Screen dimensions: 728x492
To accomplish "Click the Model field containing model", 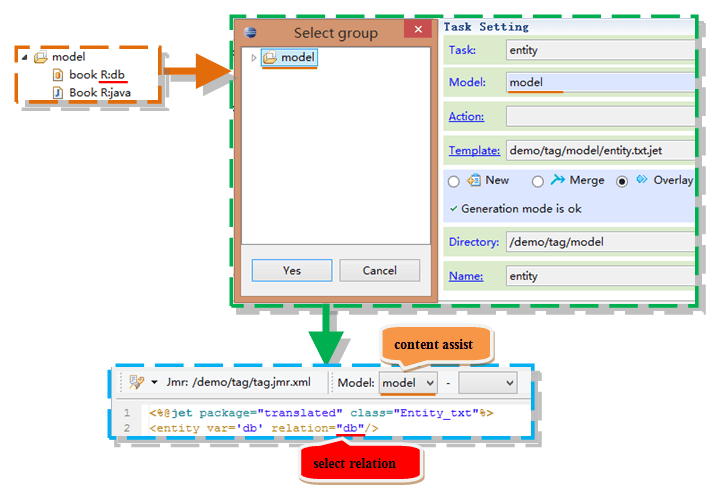I will coord(601,82).
